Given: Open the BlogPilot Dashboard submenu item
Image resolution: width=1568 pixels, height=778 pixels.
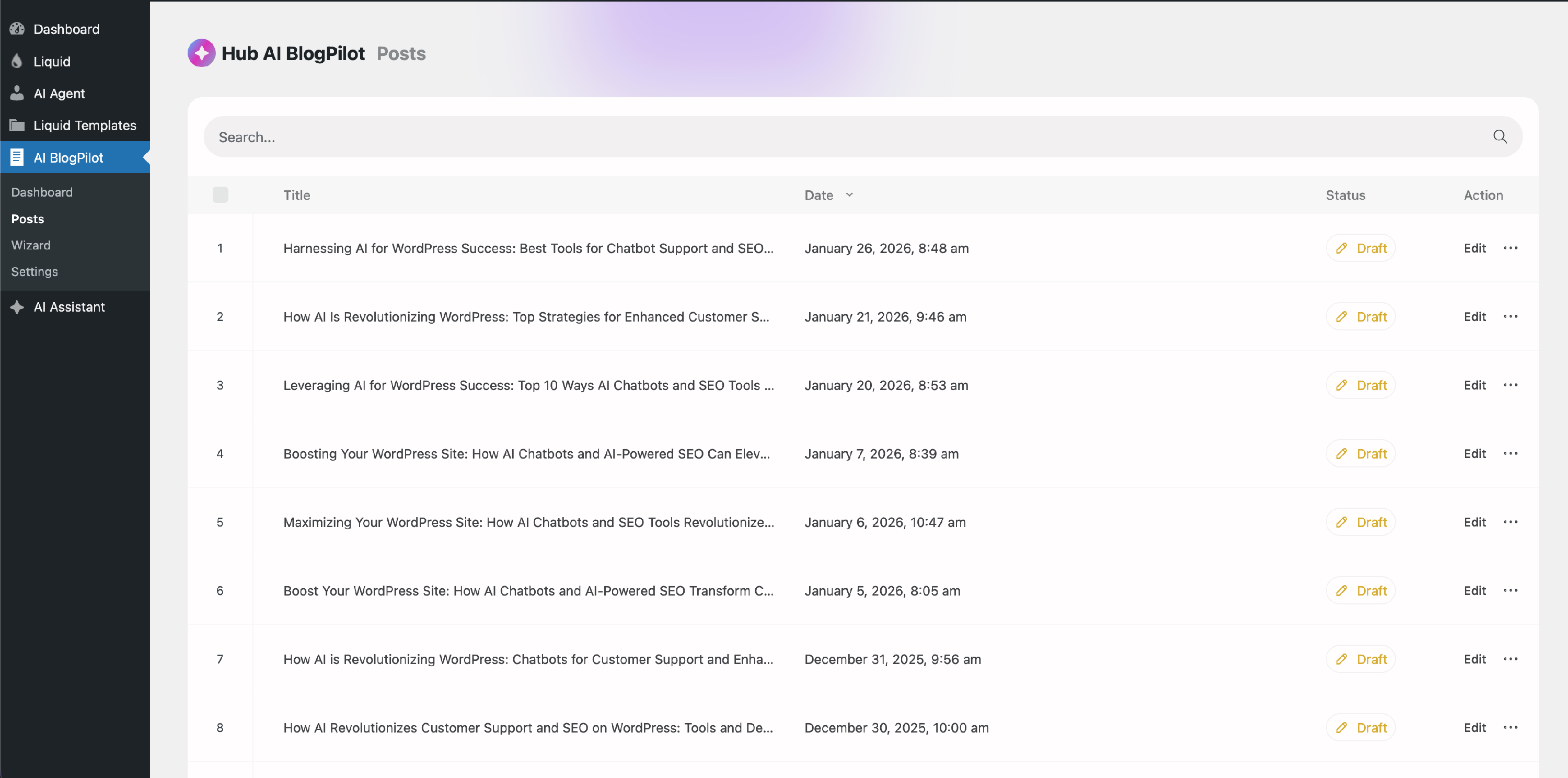Looking at the screenshot, I should pyautogui.click(x=42, y=192).
